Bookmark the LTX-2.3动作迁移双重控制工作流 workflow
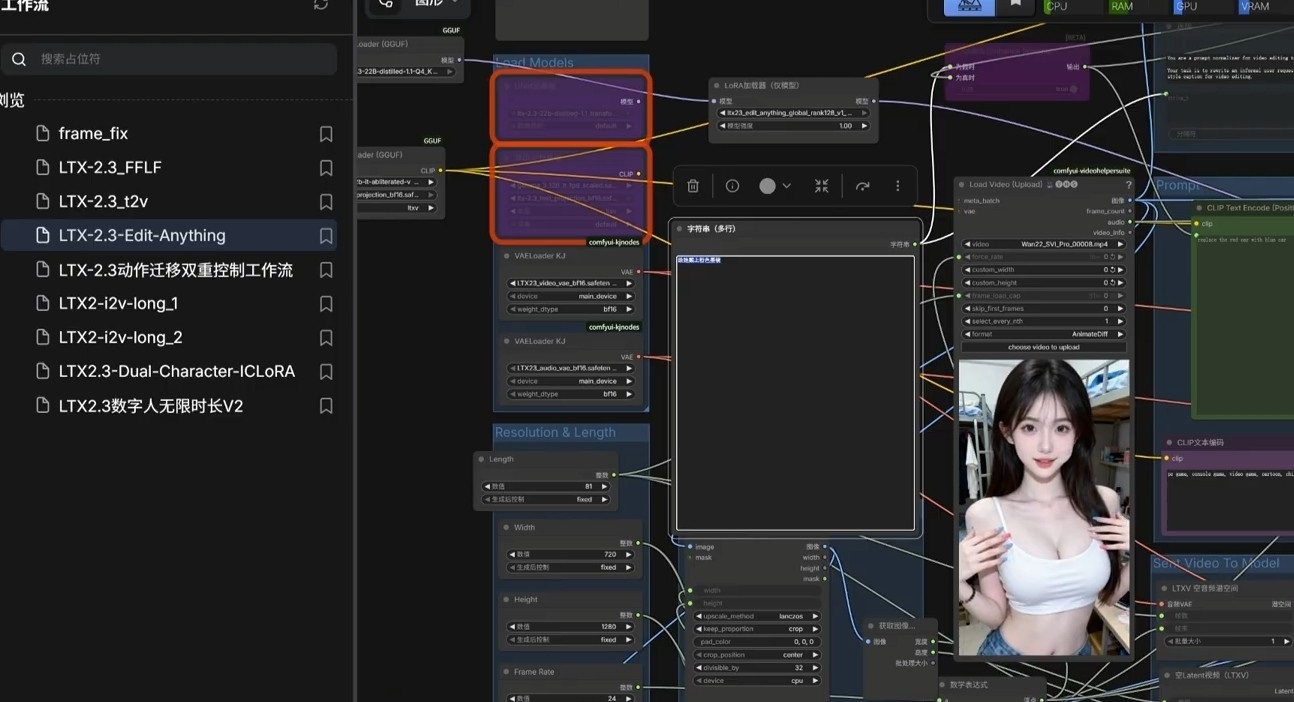 [x=326, y=270]
